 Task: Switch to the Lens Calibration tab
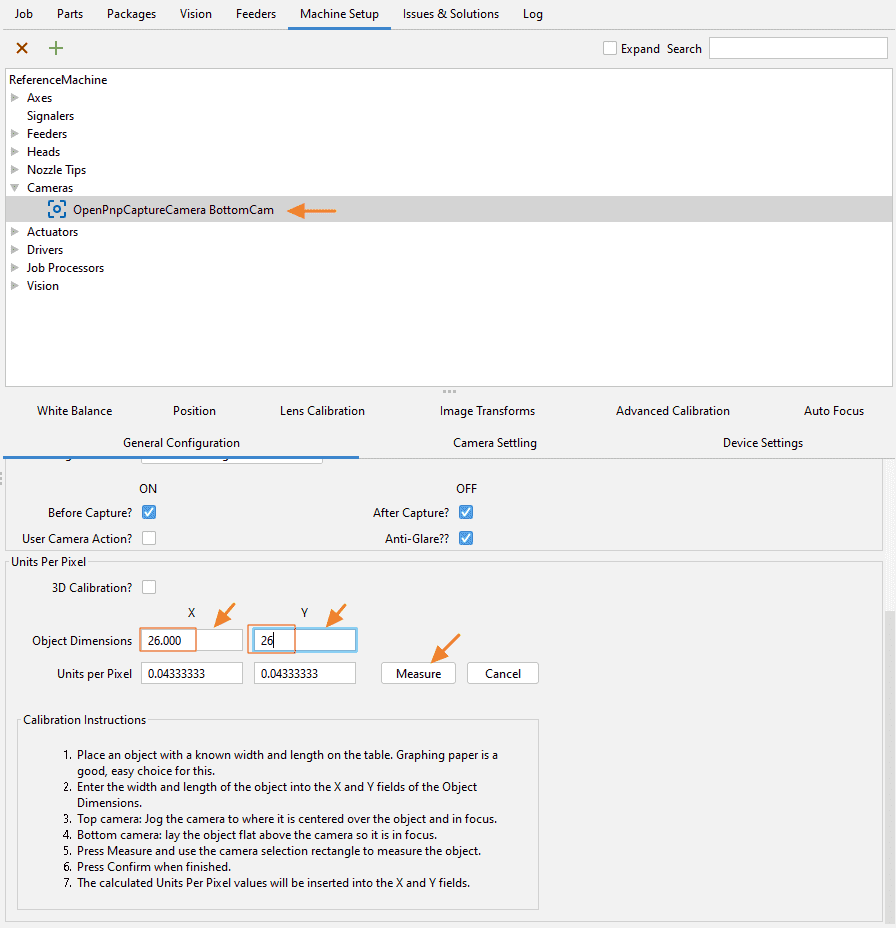[x=322, y=411]
